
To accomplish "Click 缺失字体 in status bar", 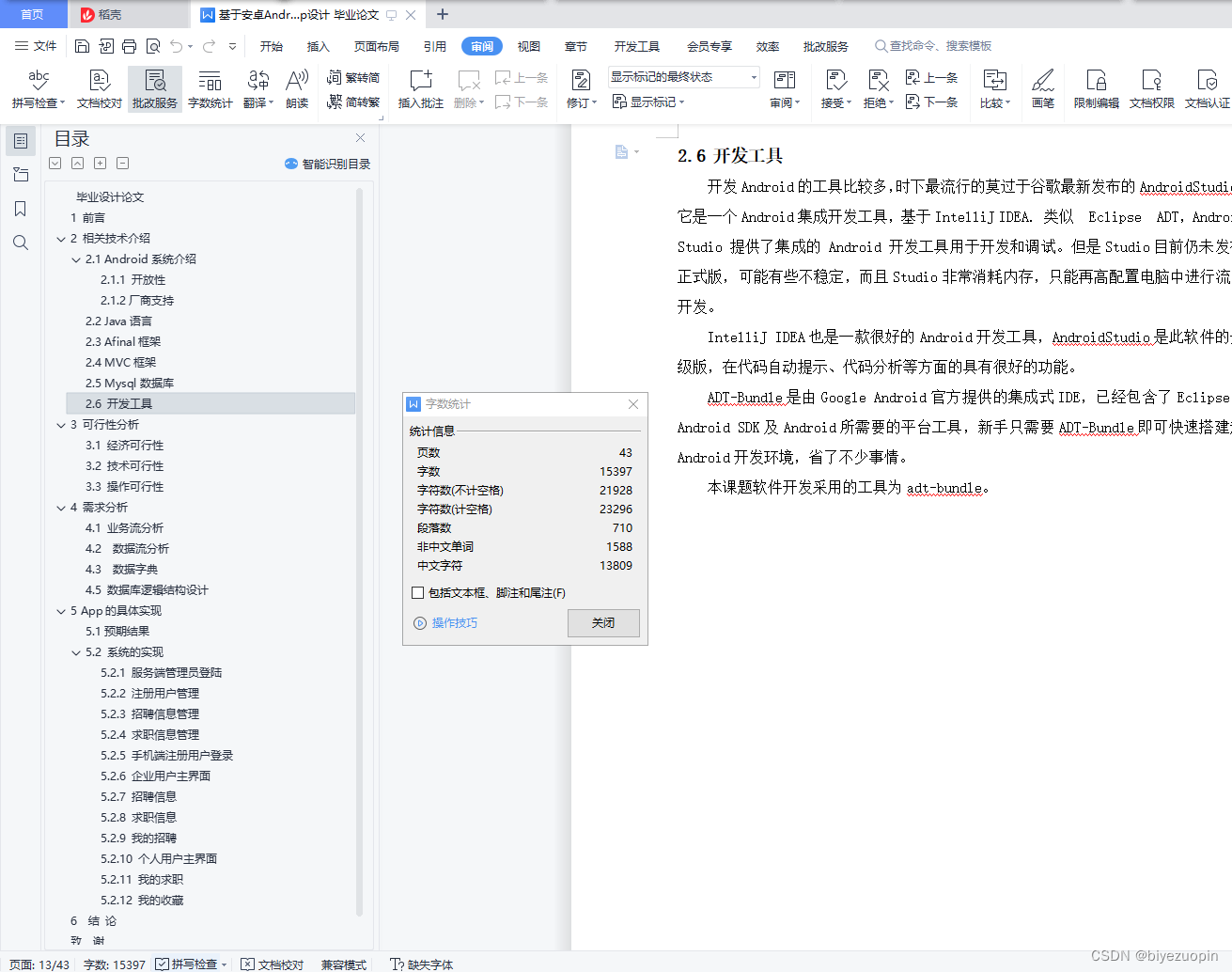I will 422,964.
